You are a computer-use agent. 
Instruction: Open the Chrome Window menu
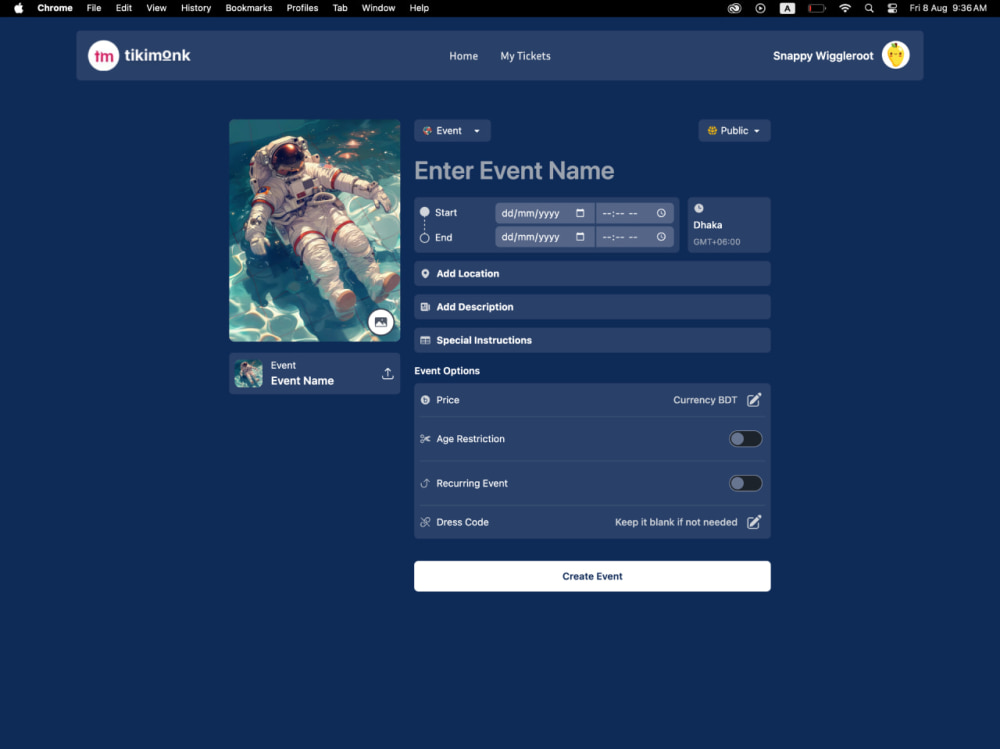point(378,8)
